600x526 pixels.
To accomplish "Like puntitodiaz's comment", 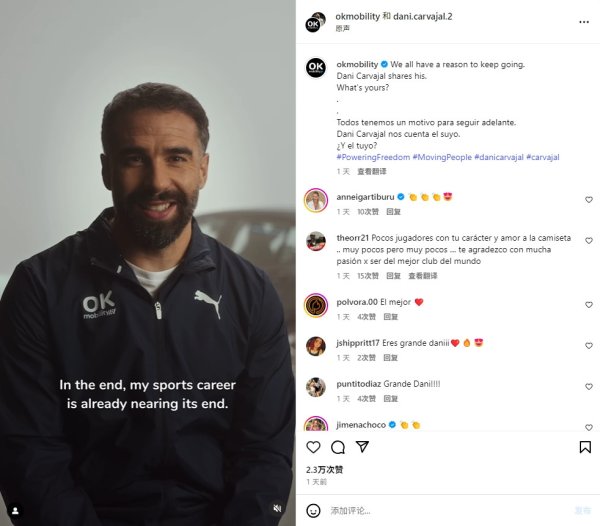I will (589, 387).
